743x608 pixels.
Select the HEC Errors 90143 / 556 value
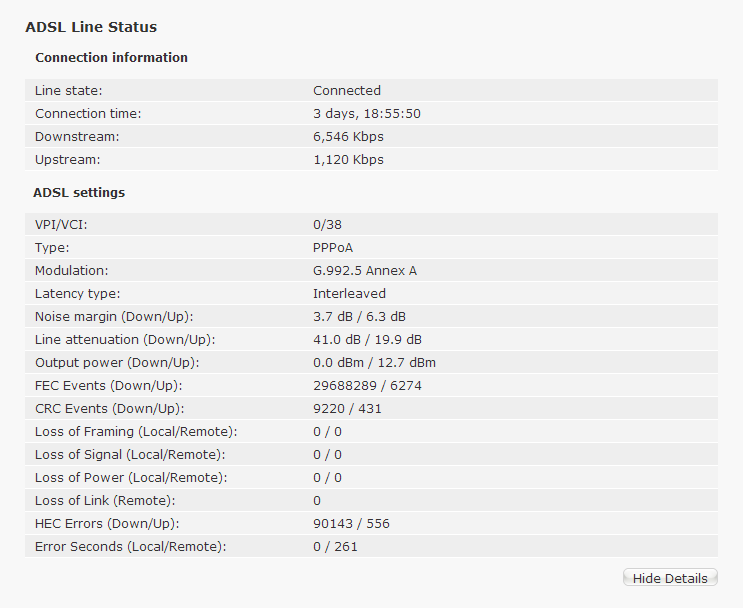point(351,524)
